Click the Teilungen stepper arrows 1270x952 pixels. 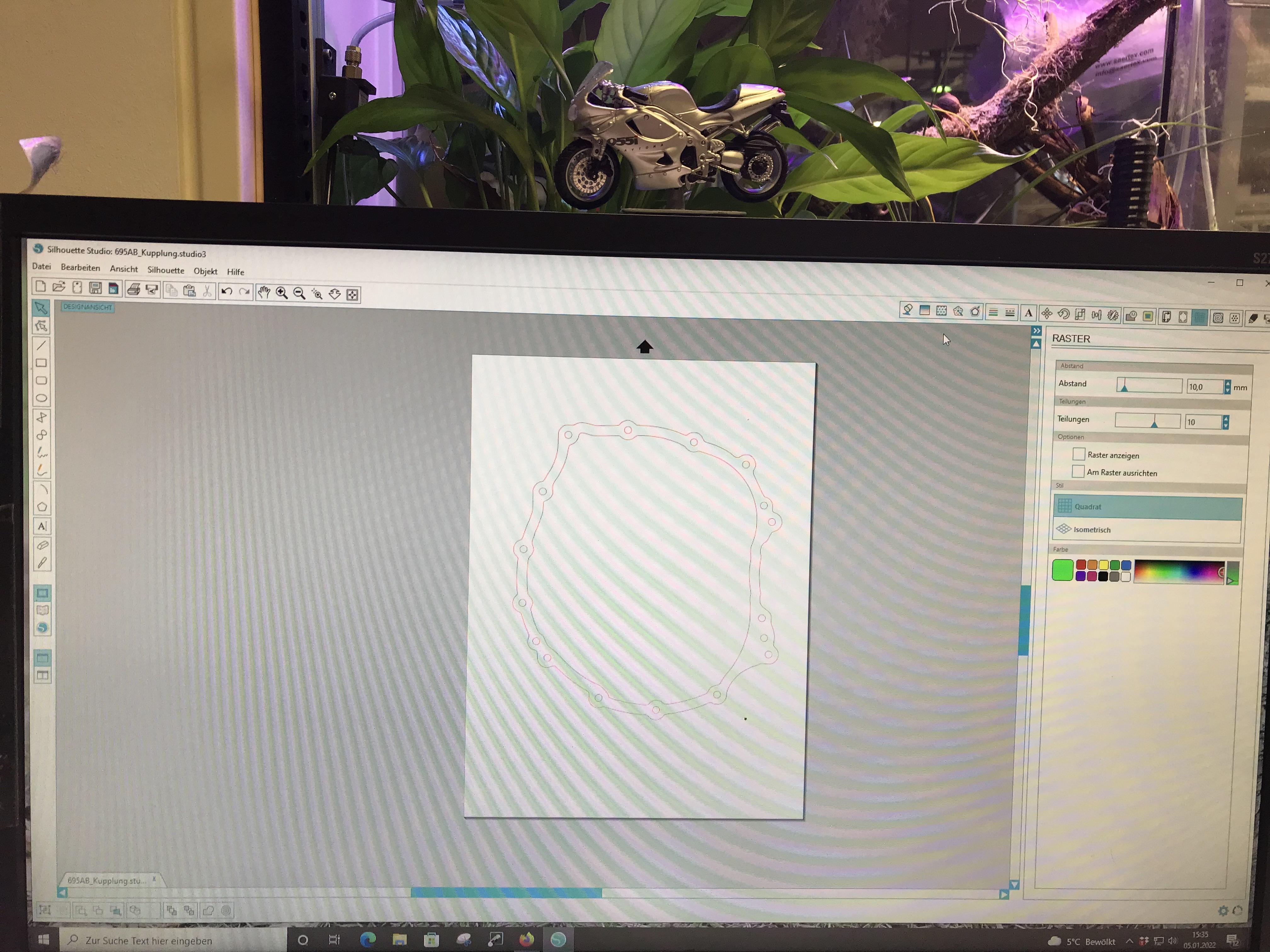[x=1226, y=422]
